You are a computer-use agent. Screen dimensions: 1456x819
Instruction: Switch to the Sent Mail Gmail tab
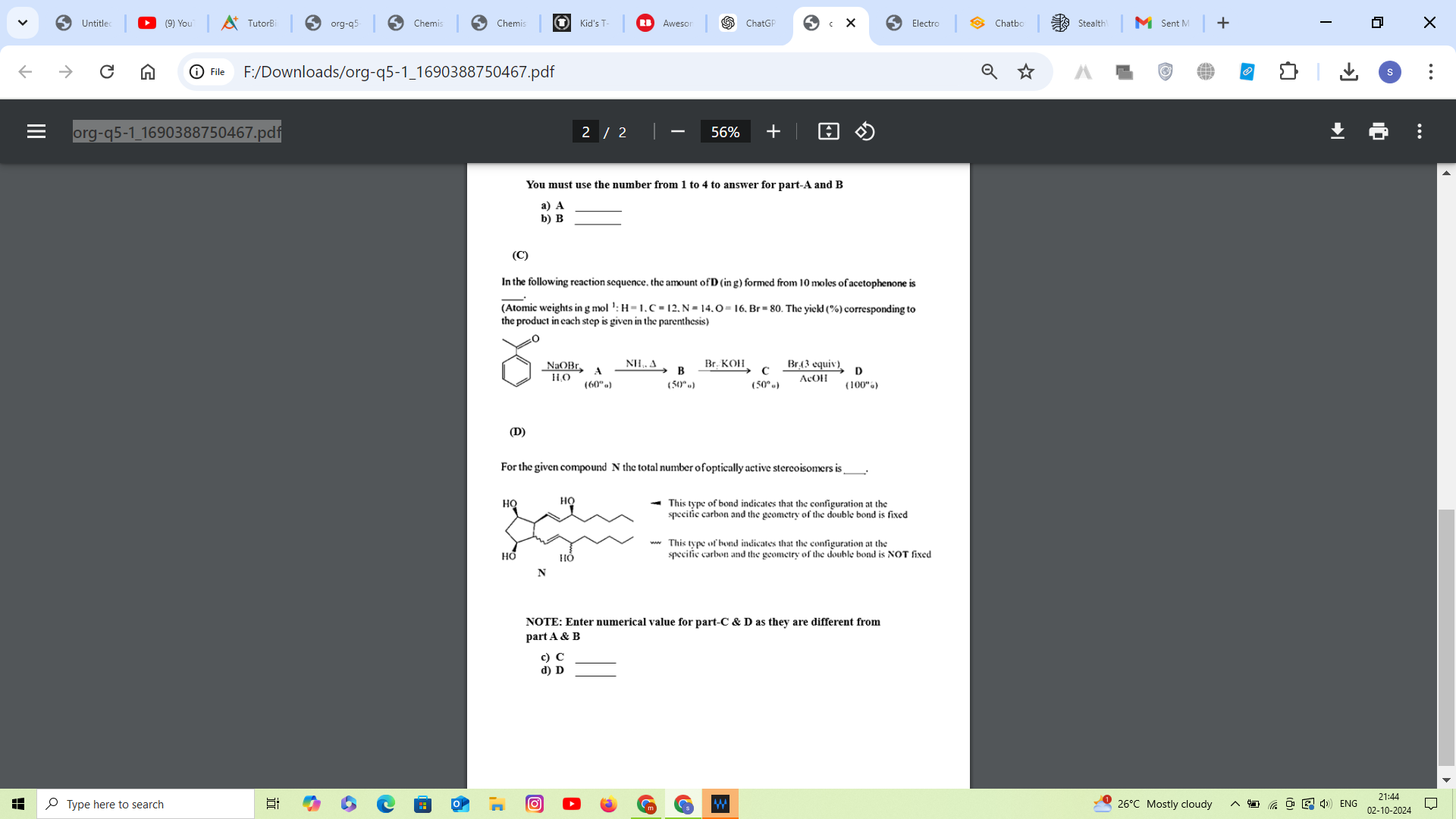coord(1163,23)
